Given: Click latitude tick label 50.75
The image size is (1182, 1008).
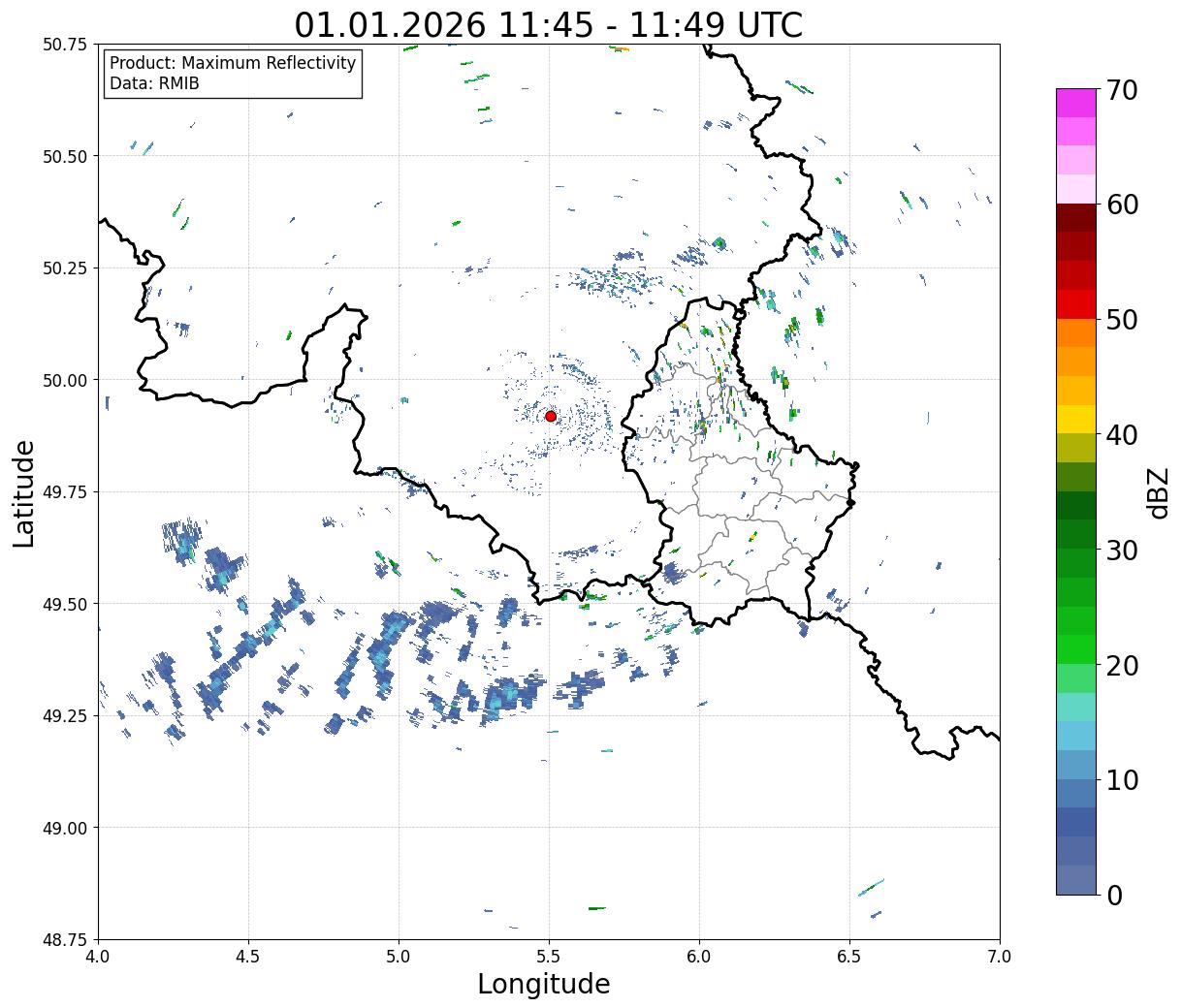Looking at the screenshot, I should [x=65, y=45].
